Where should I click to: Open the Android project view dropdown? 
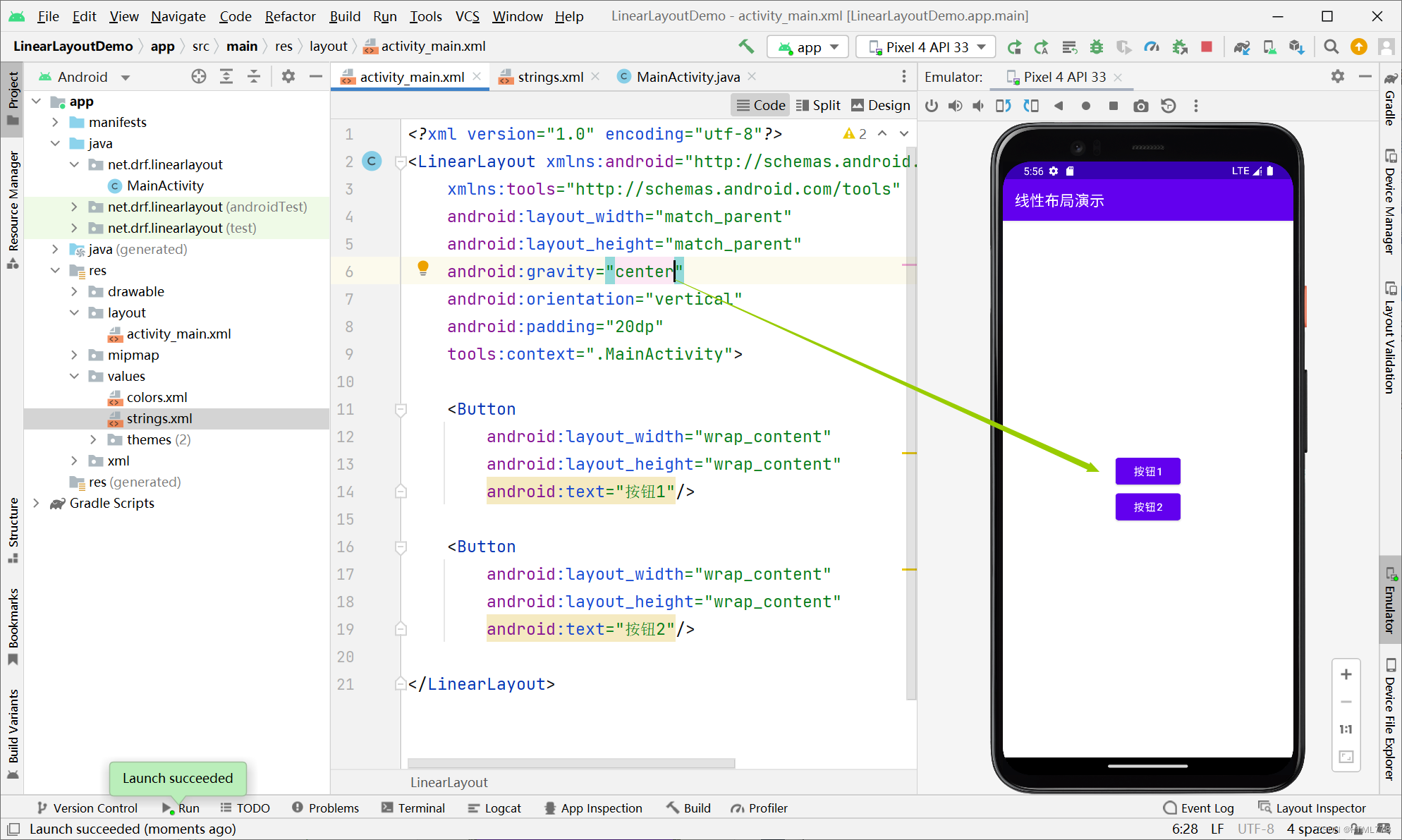[x=85, y=77]
